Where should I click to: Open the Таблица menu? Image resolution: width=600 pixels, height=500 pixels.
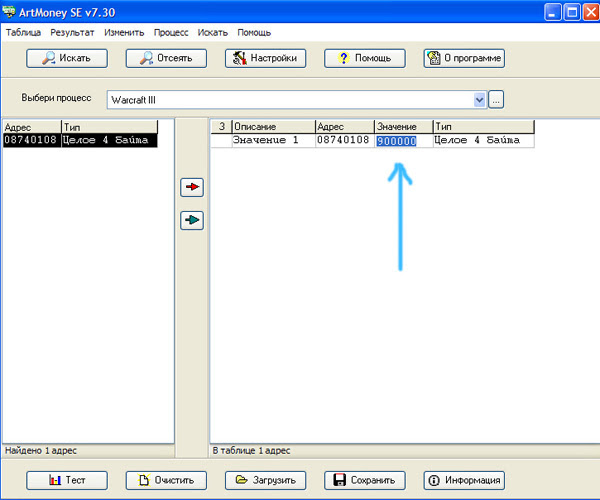[23, 33]
